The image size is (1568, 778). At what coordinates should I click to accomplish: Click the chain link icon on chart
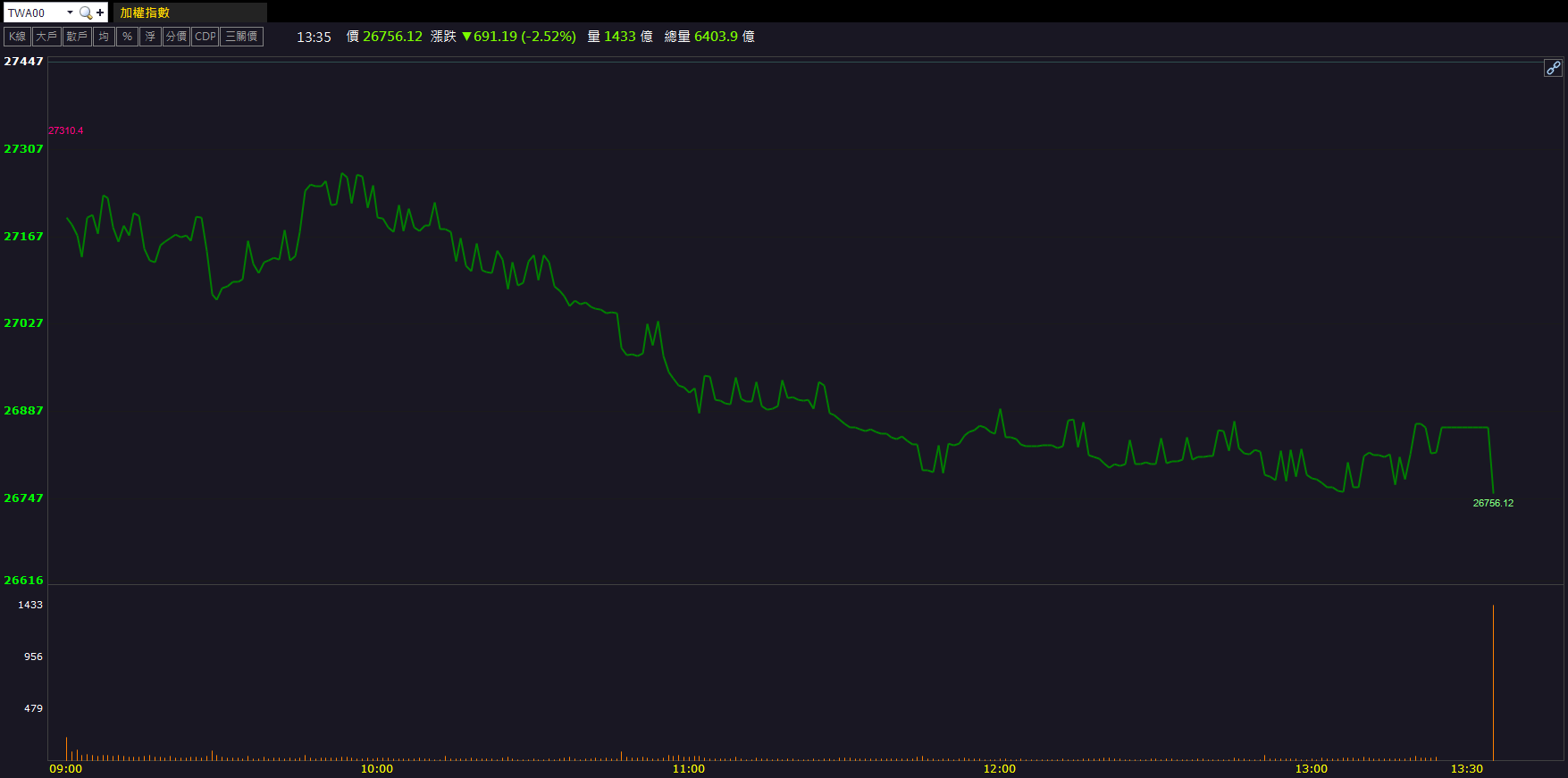pyautogui.click(x=1553, y=68)
